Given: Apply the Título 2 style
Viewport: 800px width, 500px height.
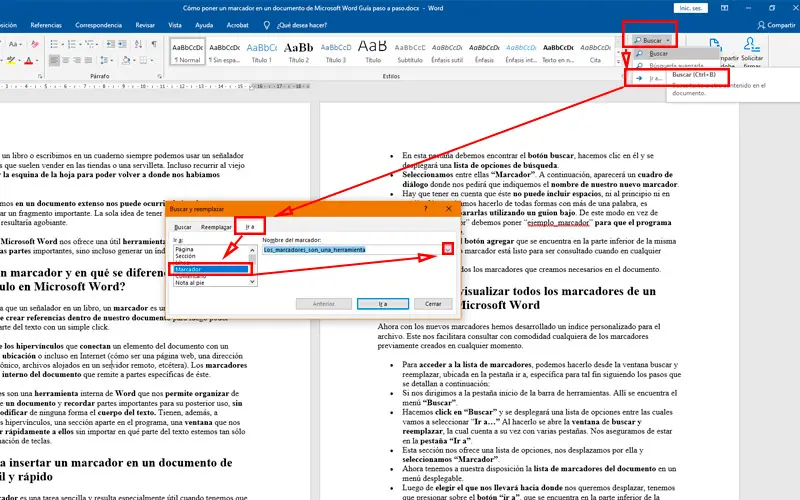Looking at the screenshot, I should click(298, 52).
